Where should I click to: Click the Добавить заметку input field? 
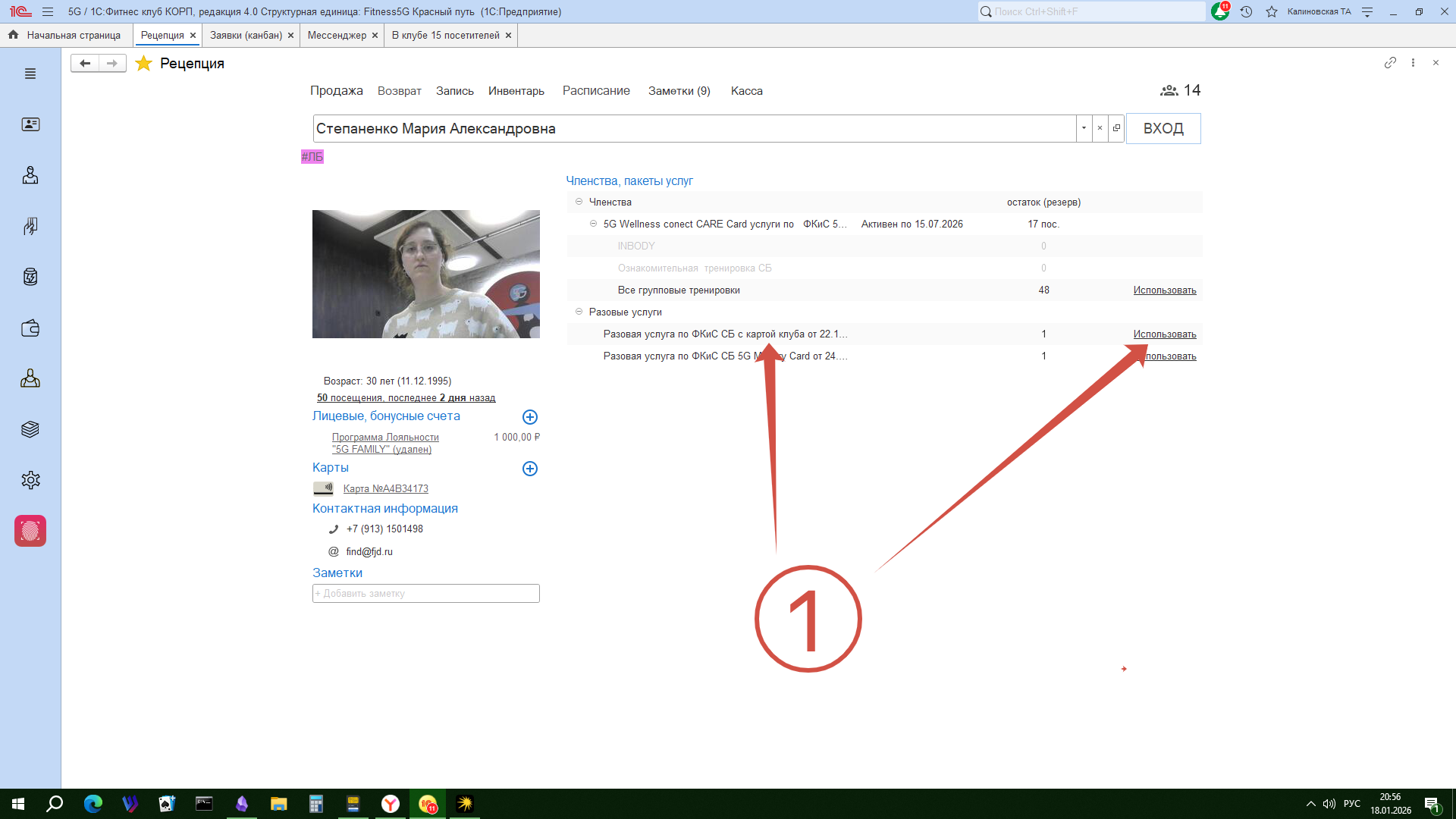coord(425,593)
